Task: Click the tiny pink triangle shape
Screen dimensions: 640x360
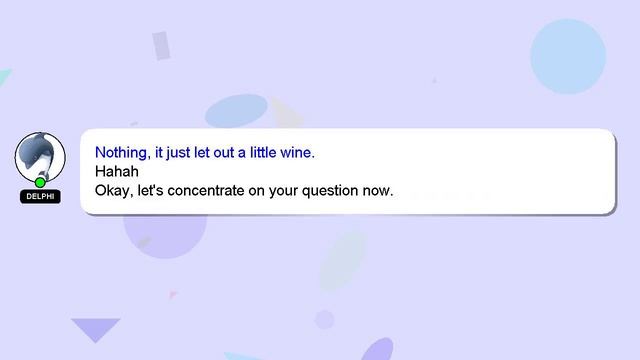Action: [x=173, y=294]
